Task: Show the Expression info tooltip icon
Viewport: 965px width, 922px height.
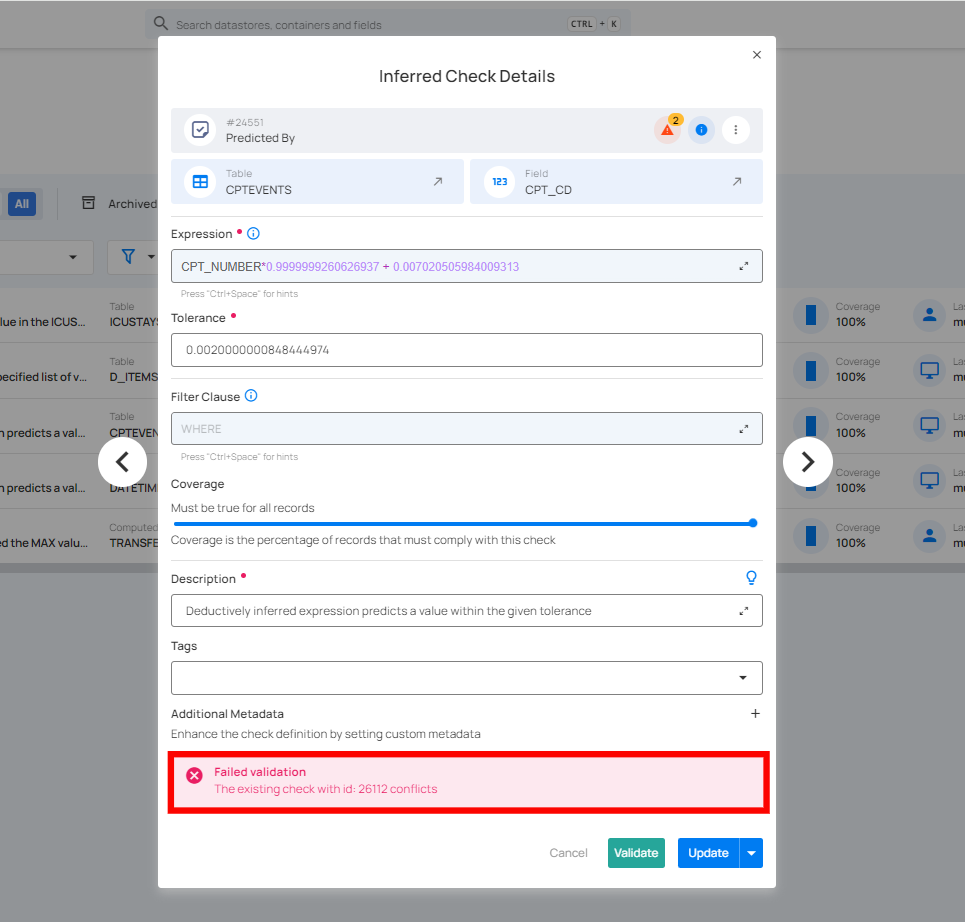Action: (253, 233)
